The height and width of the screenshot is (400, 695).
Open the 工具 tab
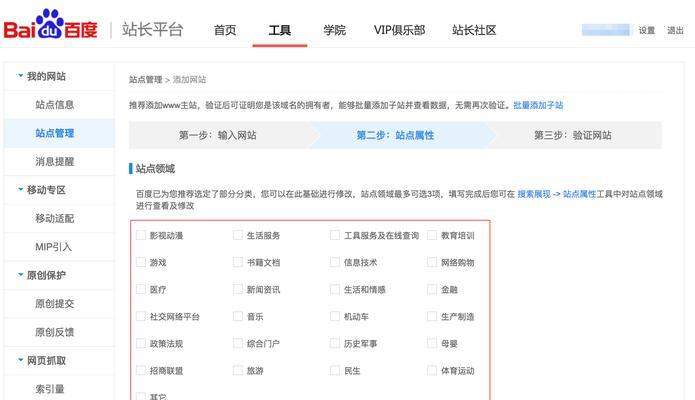280,30
